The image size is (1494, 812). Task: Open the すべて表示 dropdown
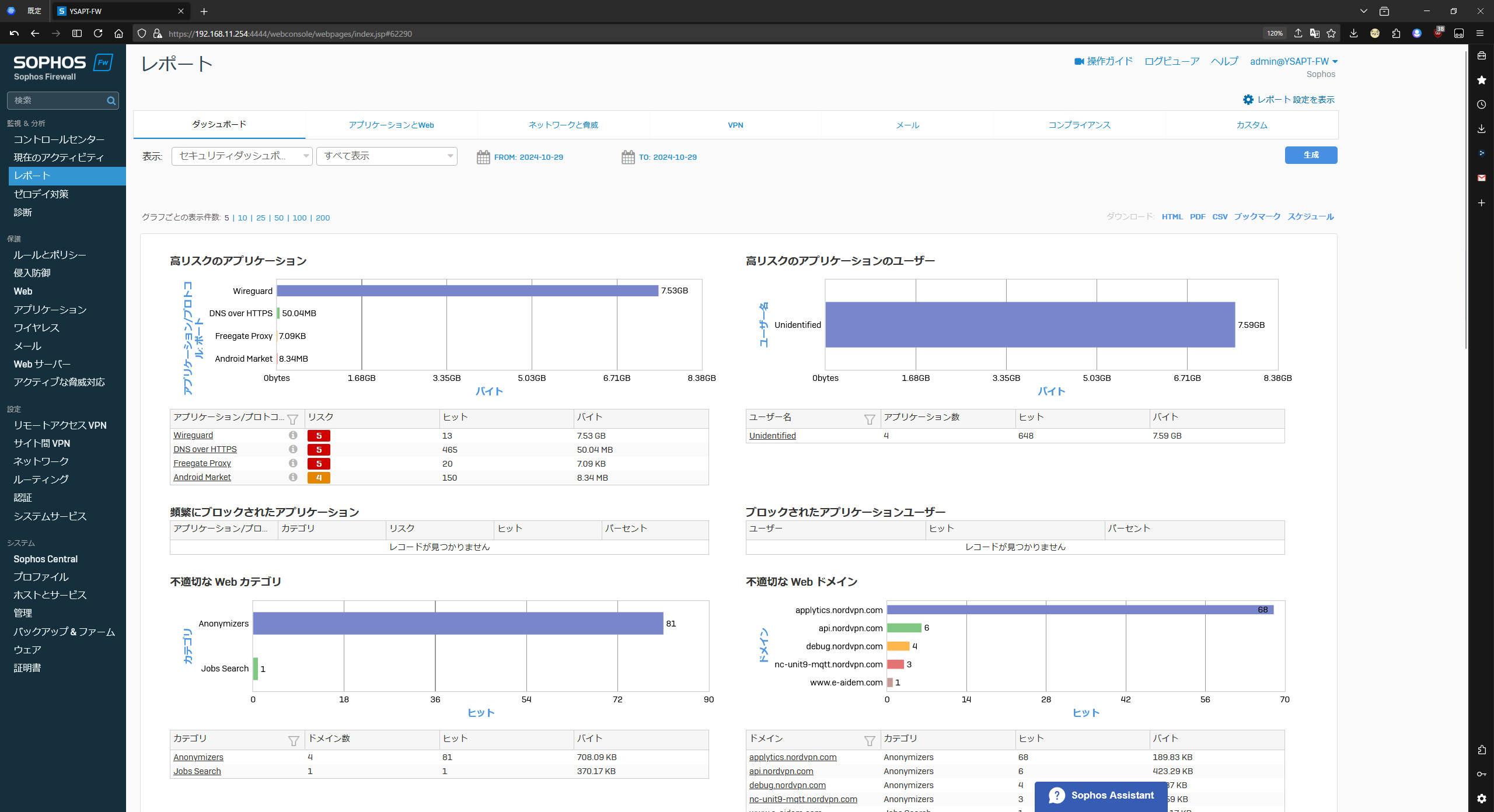click(386, 156)
